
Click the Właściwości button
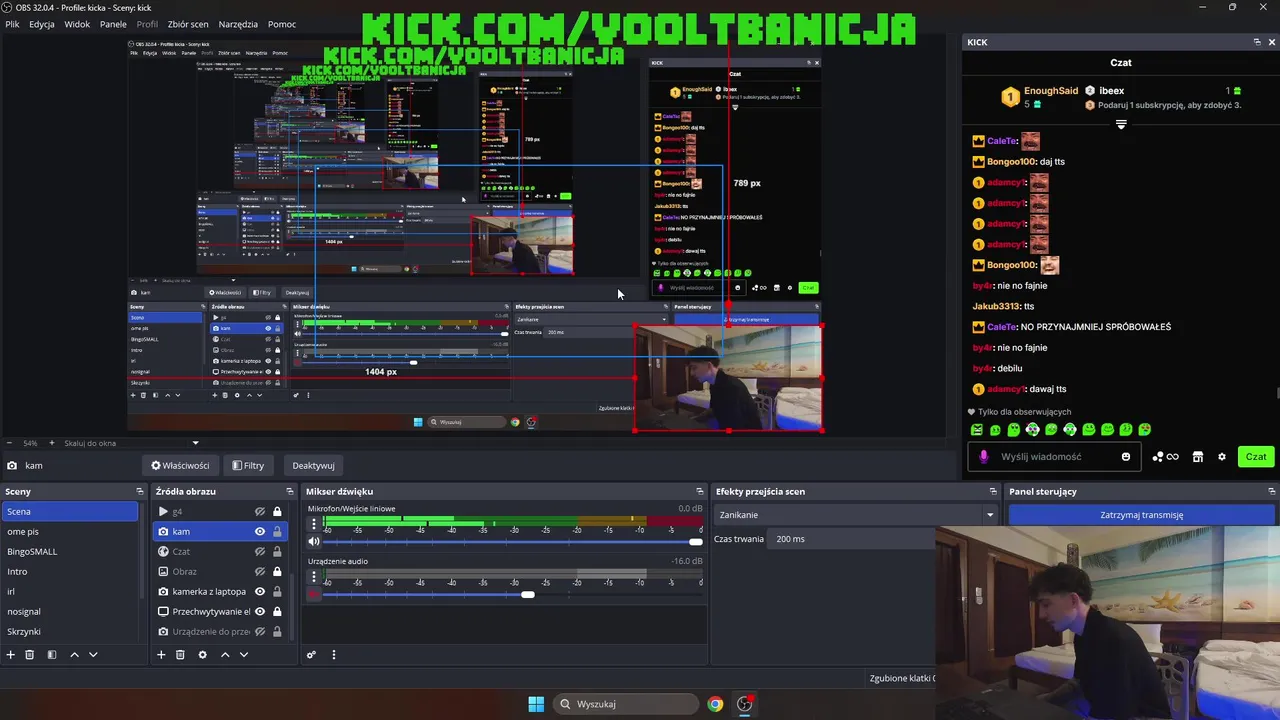[x=180, y=465]
